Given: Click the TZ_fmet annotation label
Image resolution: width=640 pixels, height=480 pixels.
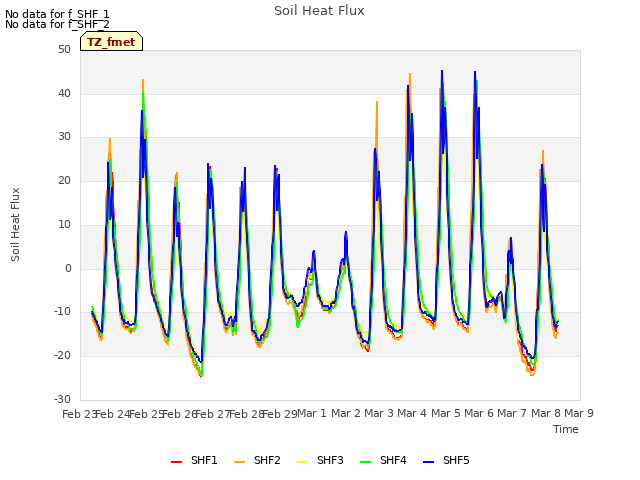Looking at the screenshot, I should (111, 42).
